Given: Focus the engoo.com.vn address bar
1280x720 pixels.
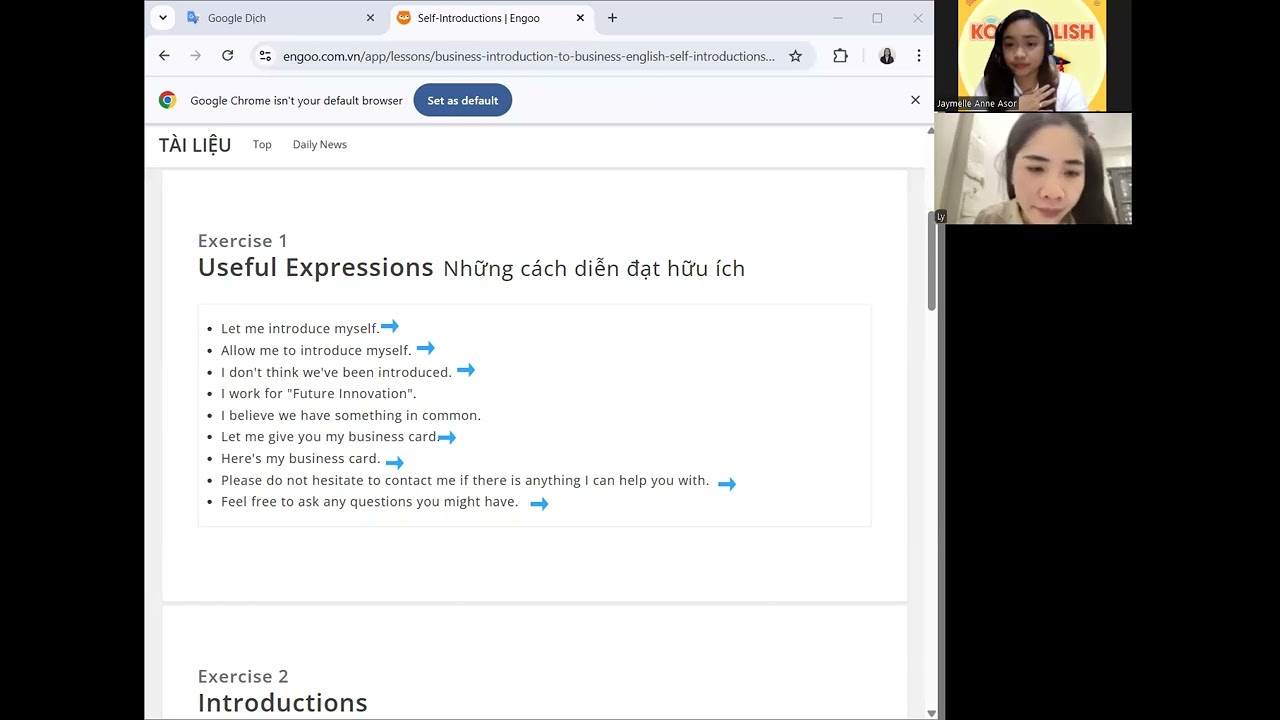Looking at the screenshot, I should 528,56.
